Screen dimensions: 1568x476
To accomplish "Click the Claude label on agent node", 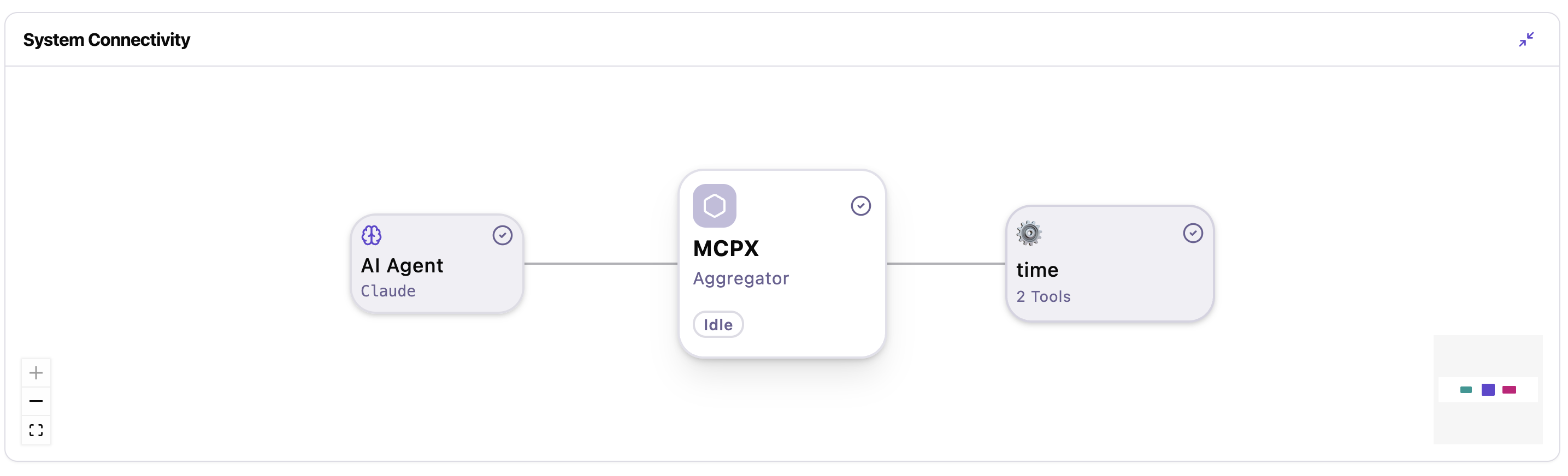I will 388,291.
